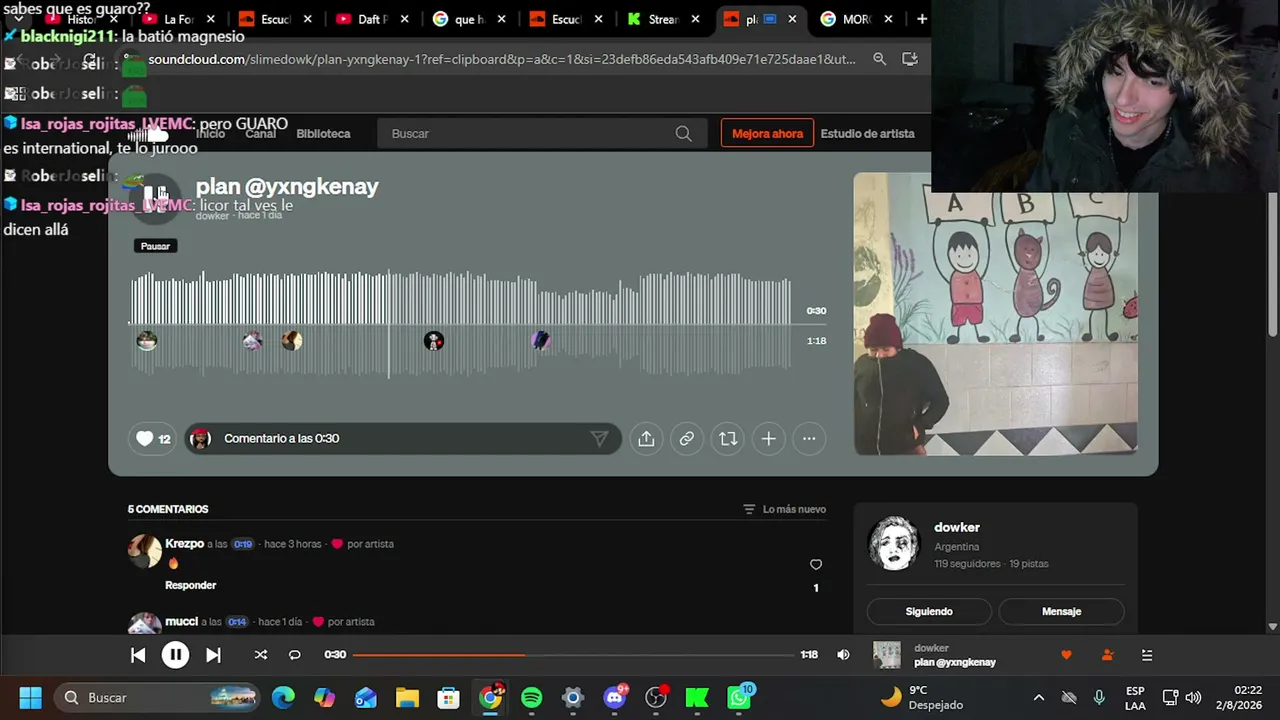Reply to Krezpo's comment with Responder

(x=190, y=585)
